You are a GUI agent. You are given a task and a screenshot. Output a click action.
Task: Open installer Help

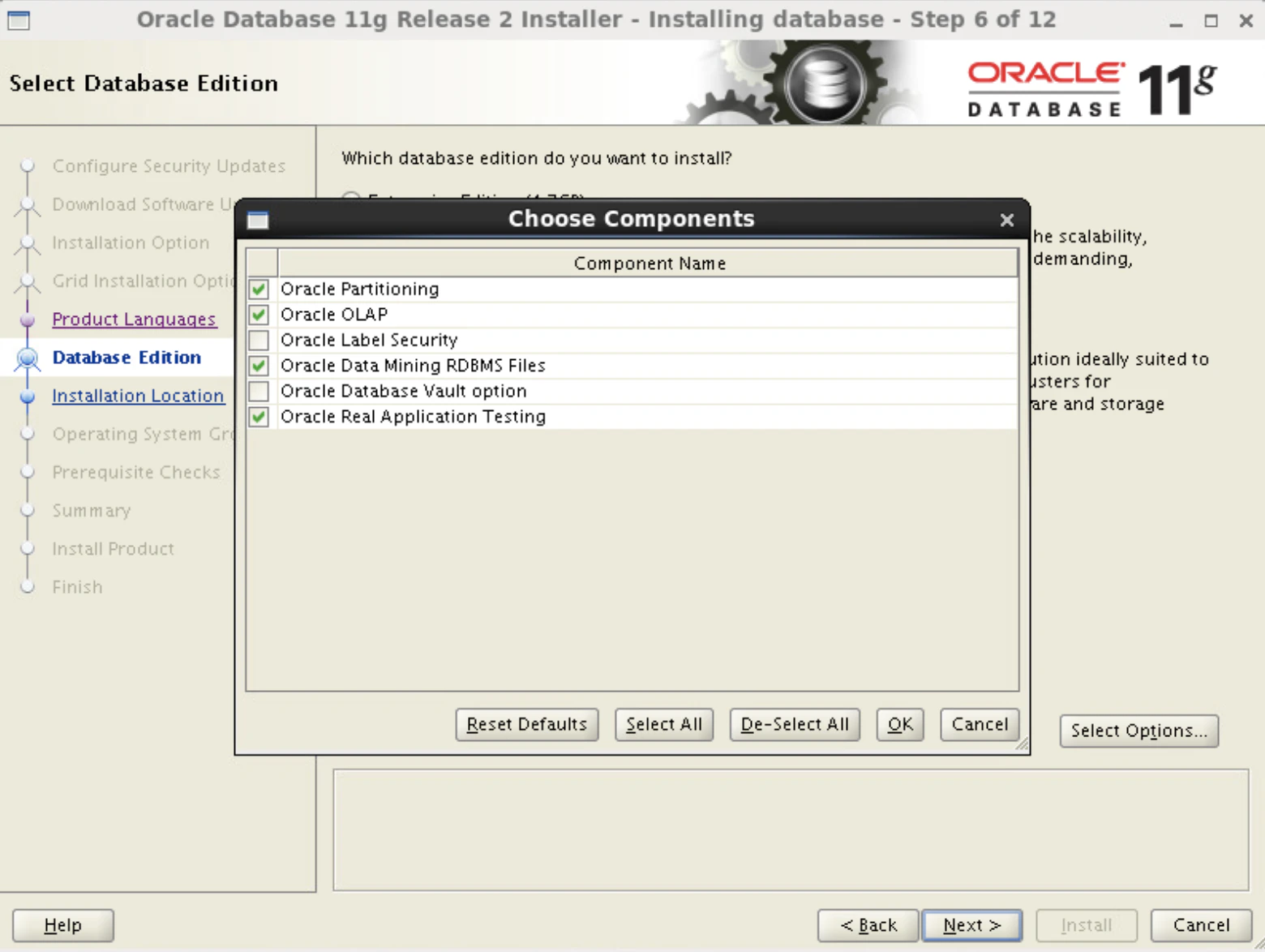(63, 925)
